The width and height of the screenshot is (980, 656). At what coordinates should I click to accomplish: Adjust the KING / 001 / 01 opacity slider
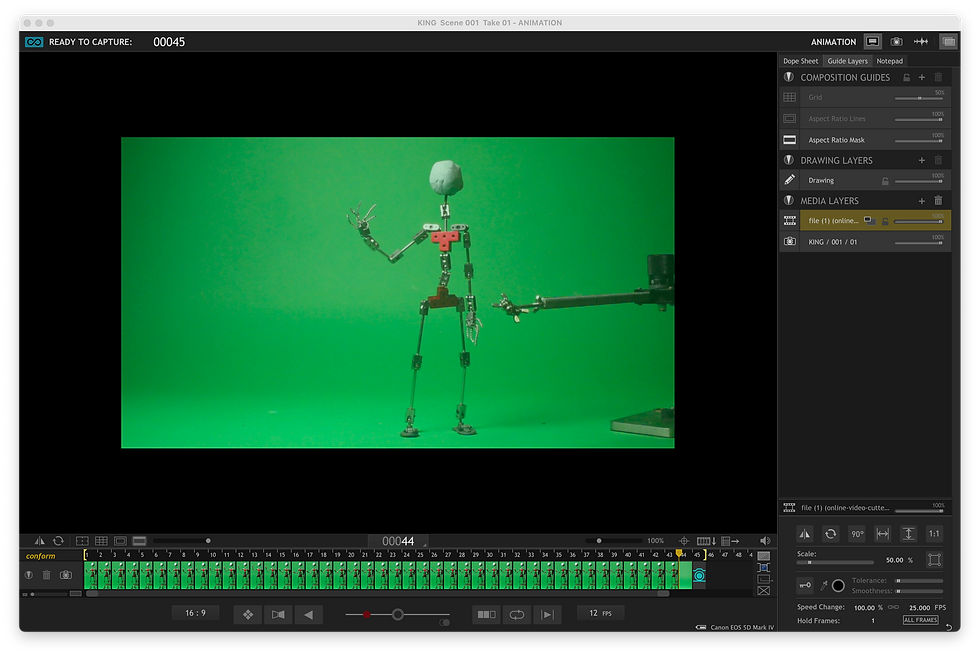919,243
